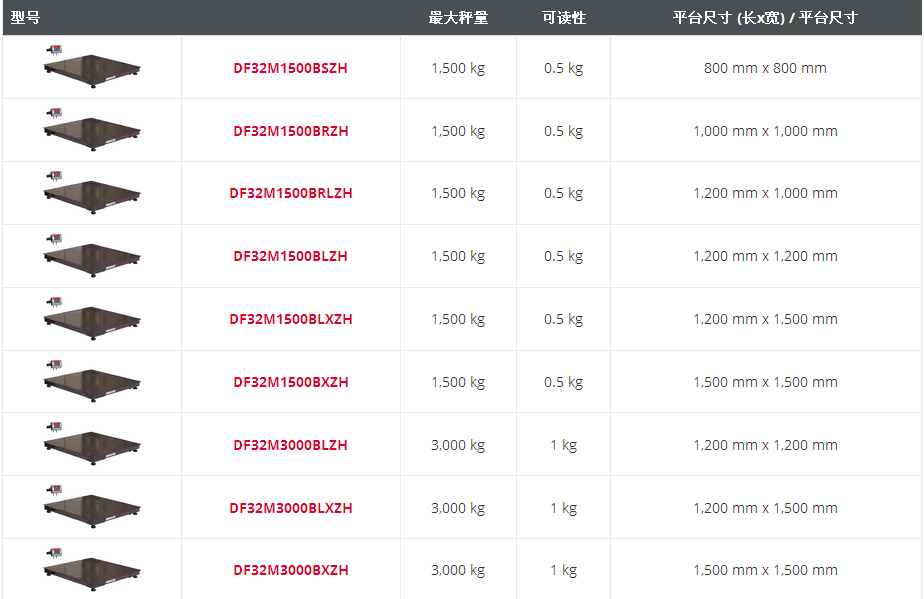Click the DF32M3000BLZH scale thumbnail
Screen dimensions: 924x599
coord(90,444)
